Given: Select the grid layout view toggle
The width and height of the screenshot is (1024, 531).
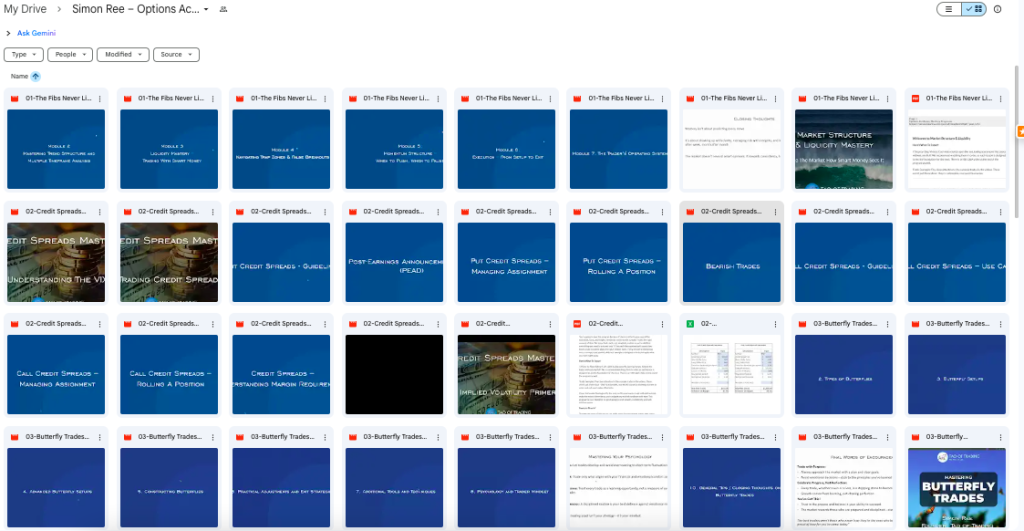Looking at the screenshot, I should pos(973,9).
